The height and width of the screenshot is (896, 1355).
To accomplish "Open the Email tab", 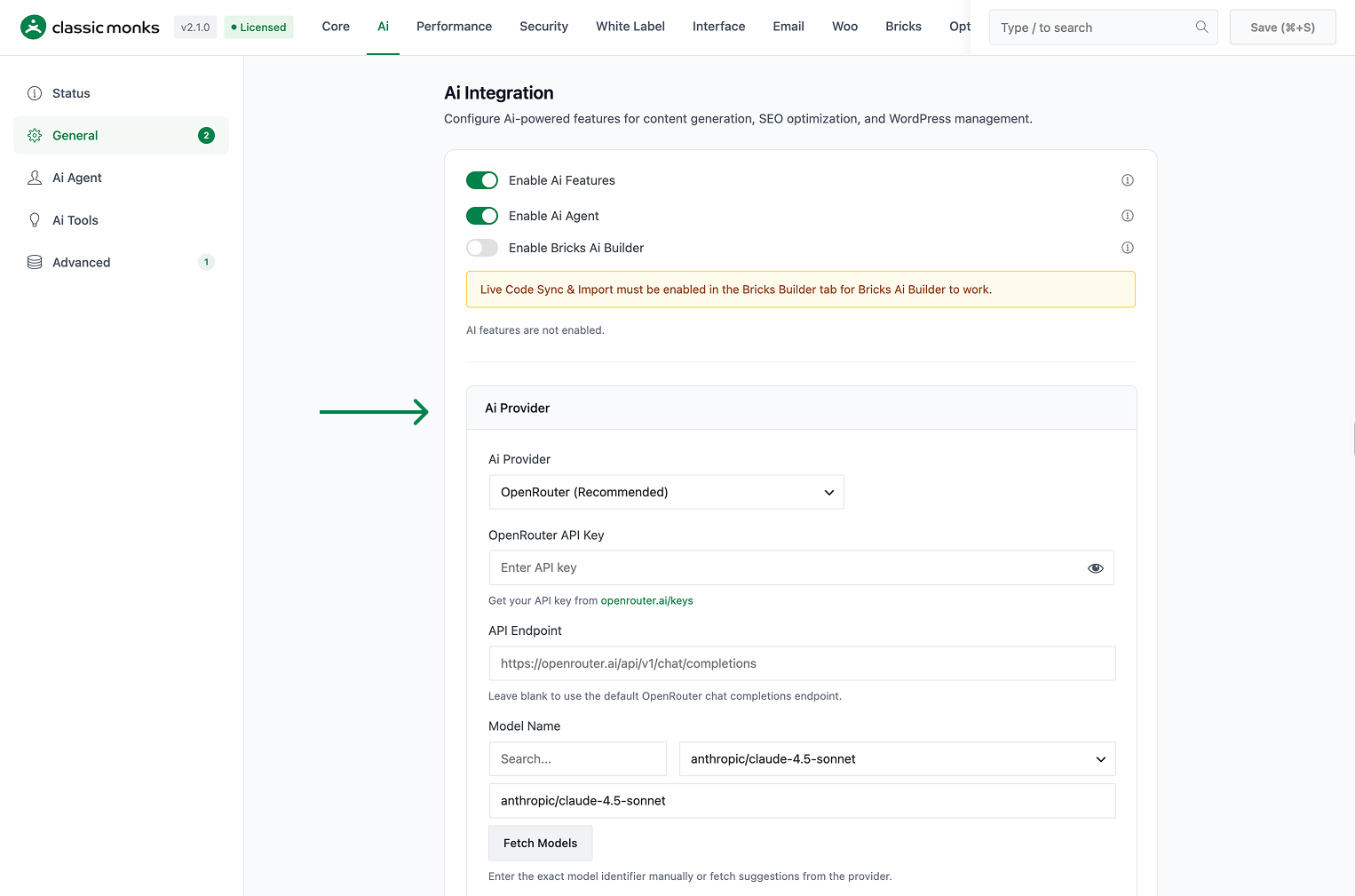I will tap(788, 27).
